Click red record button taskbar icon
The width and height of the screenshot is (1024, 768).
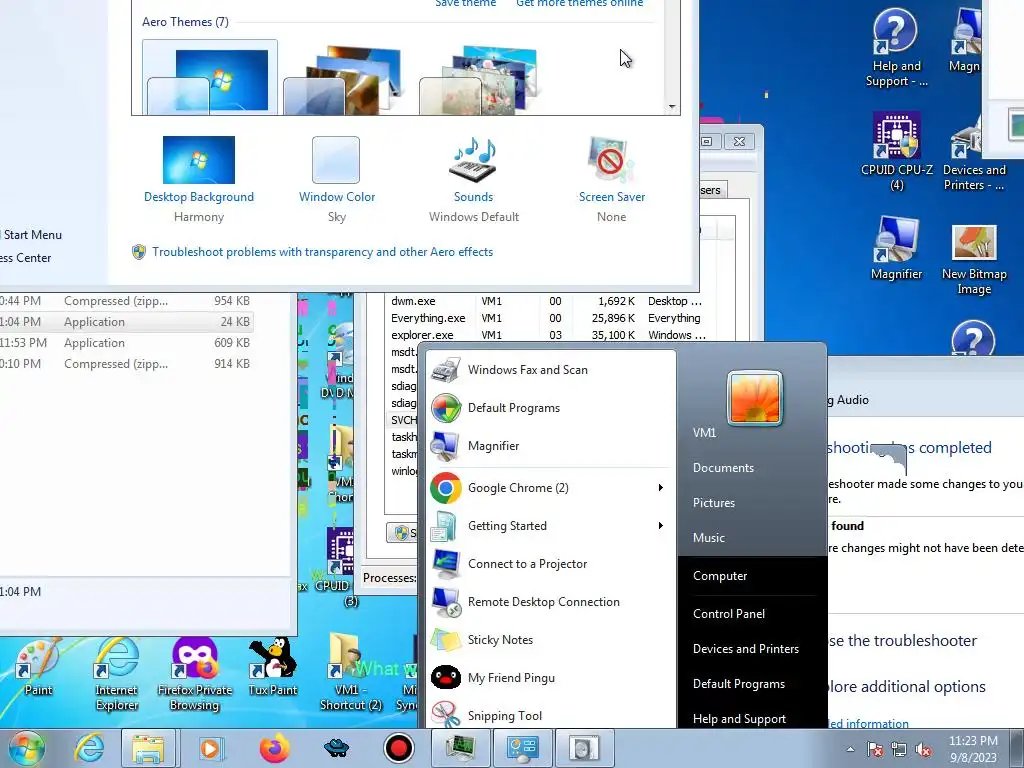pos(398,748)
